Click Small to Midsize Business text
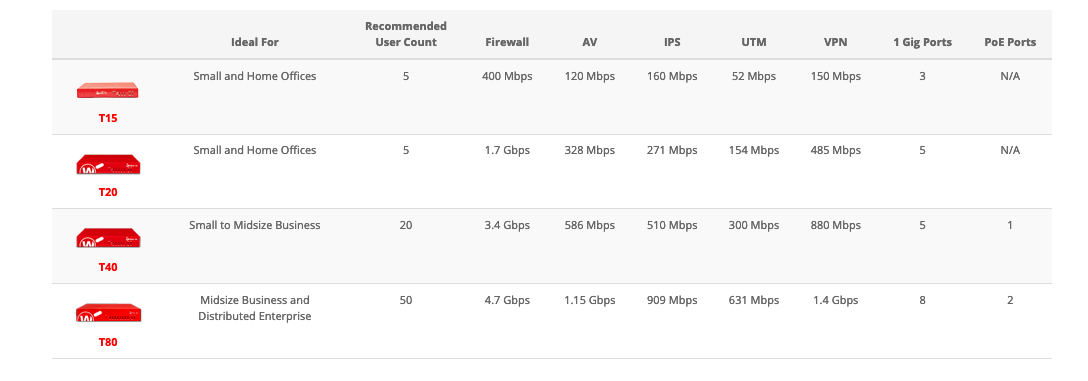This screenshot has height=381, width=1088. pyautogui.click(x=255, y=225)
